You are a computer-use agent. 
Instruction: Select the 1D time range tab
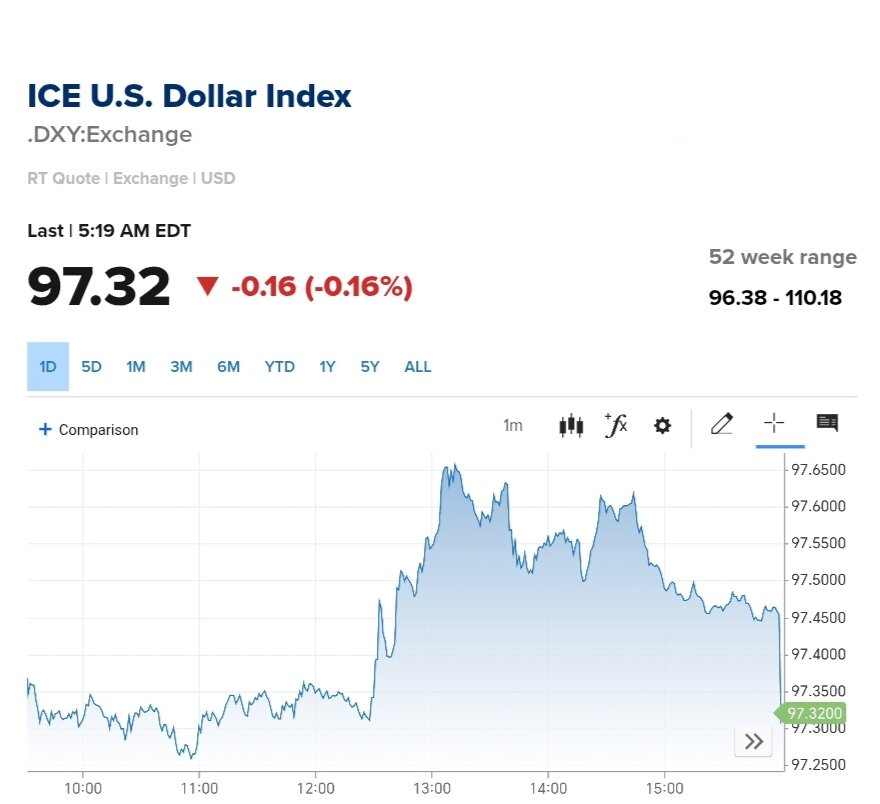tap(47, 367)
